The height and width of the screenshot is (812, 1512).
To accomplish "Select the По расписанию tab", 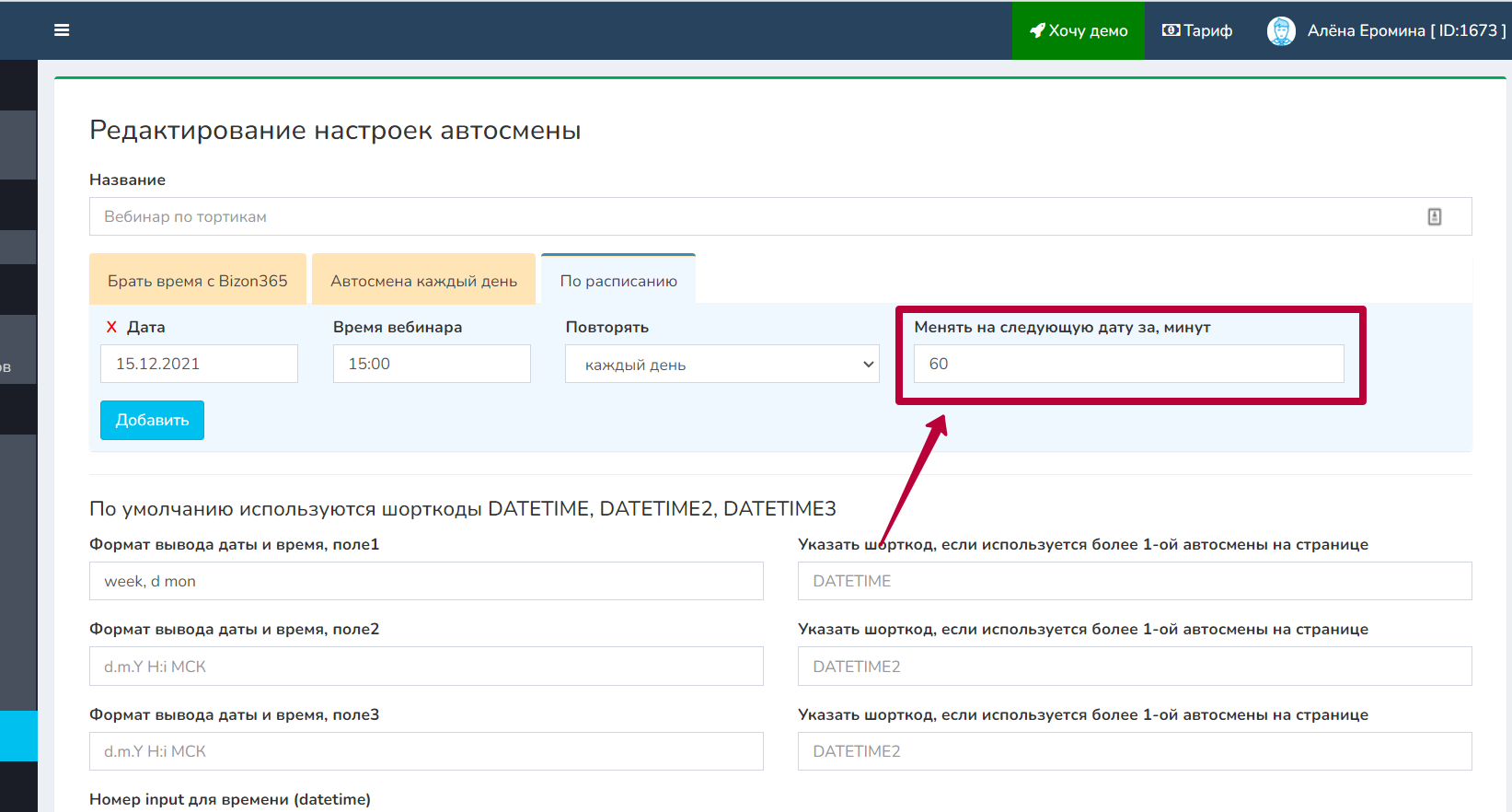I will point(618,280).
